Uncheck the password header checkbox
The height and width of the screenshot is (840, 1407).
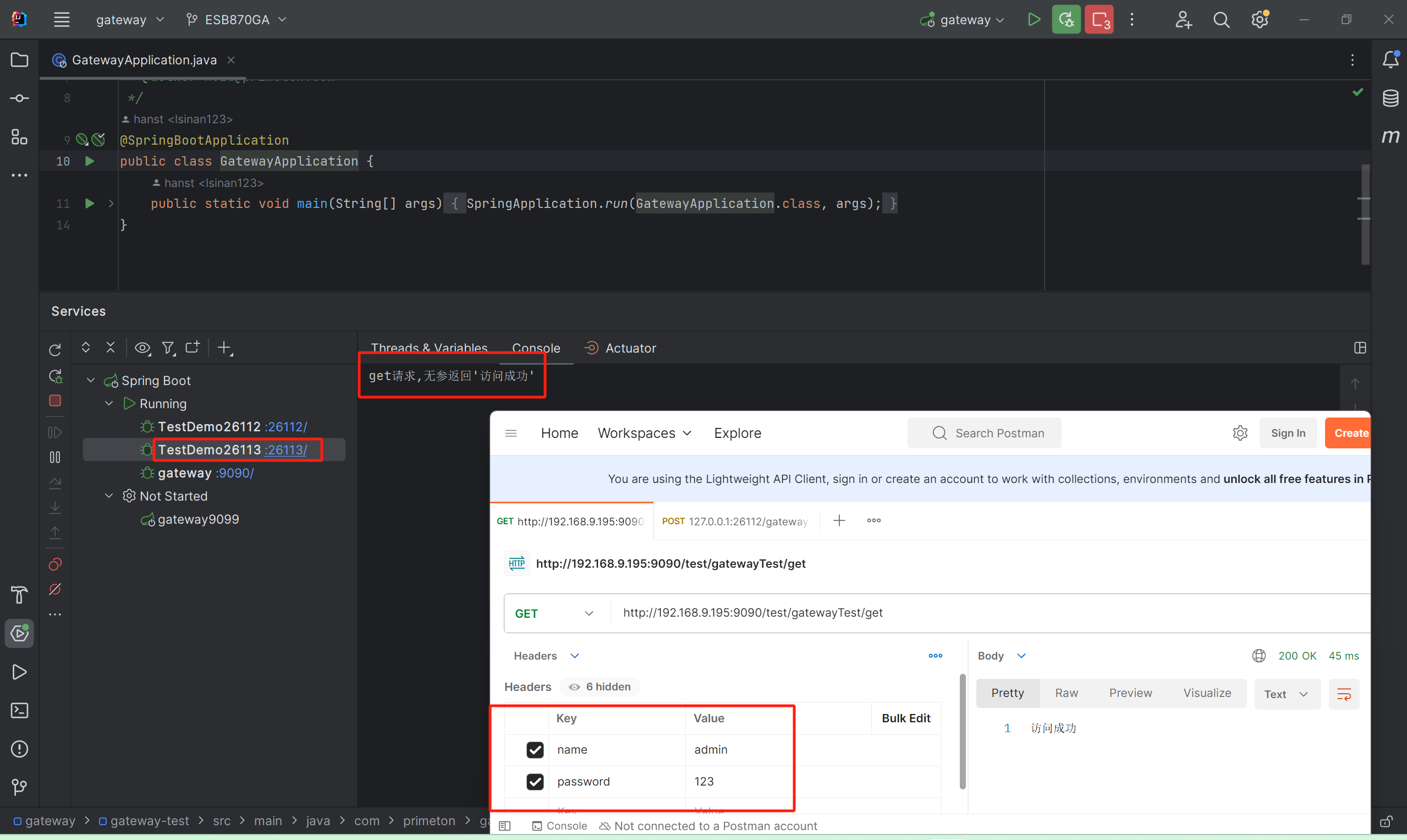pos(535,782)
